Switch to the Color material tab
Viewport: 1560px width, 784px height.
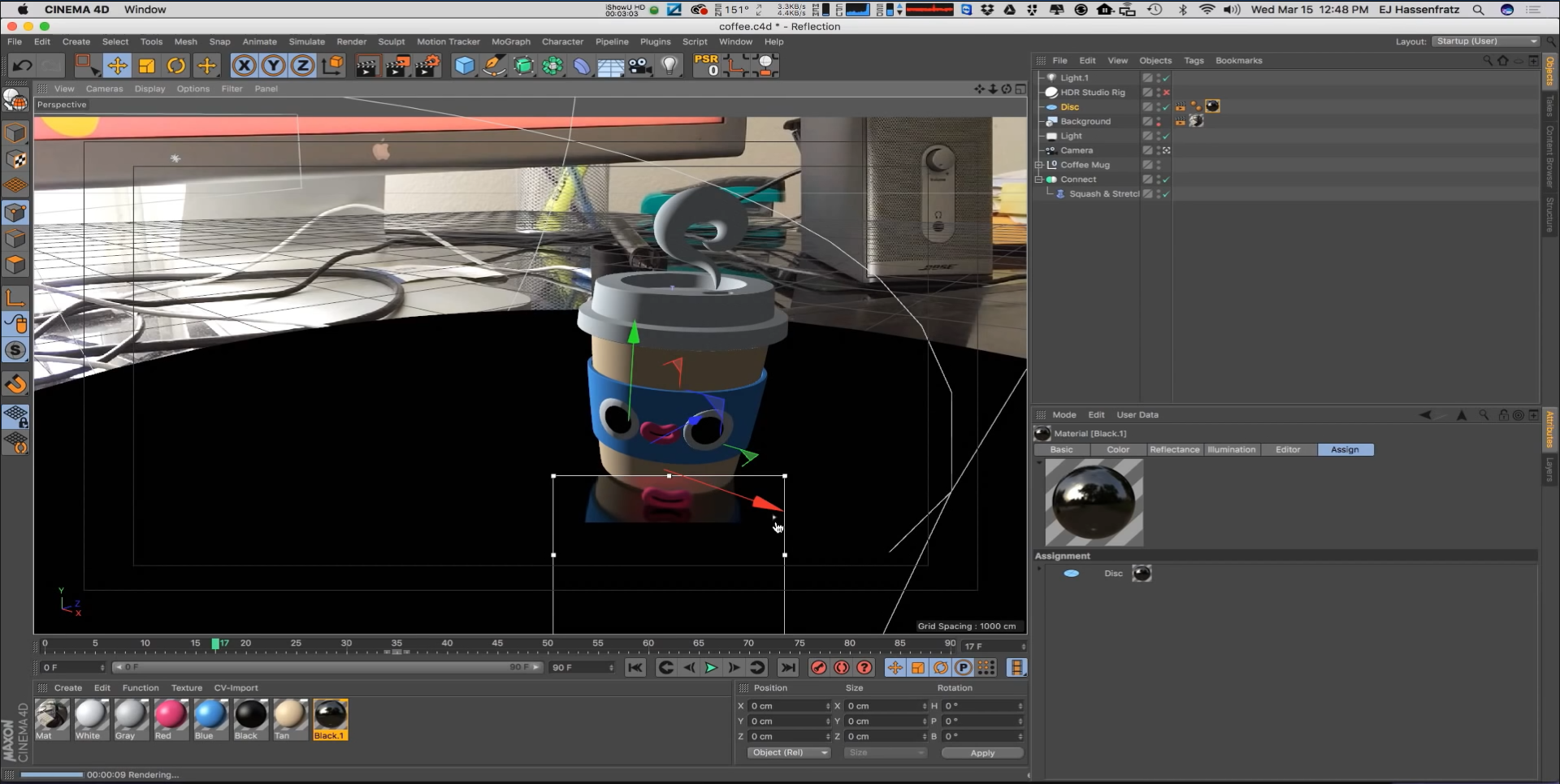point(1117,449)
